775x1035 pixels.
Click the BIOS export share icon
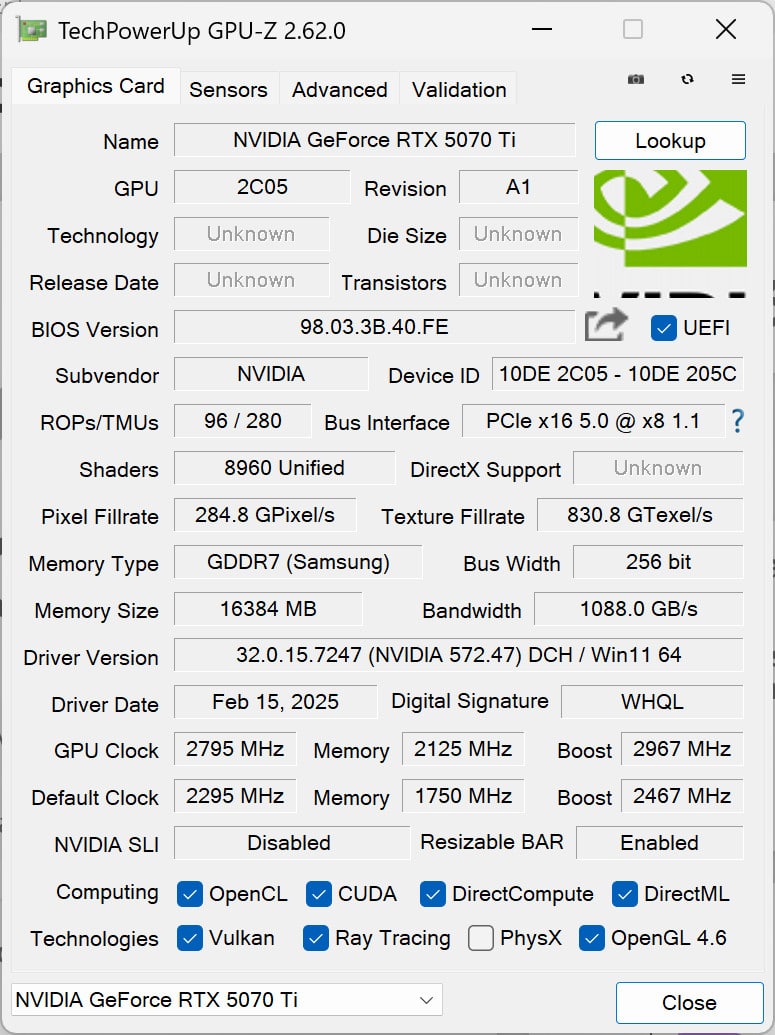click(605, 325)
